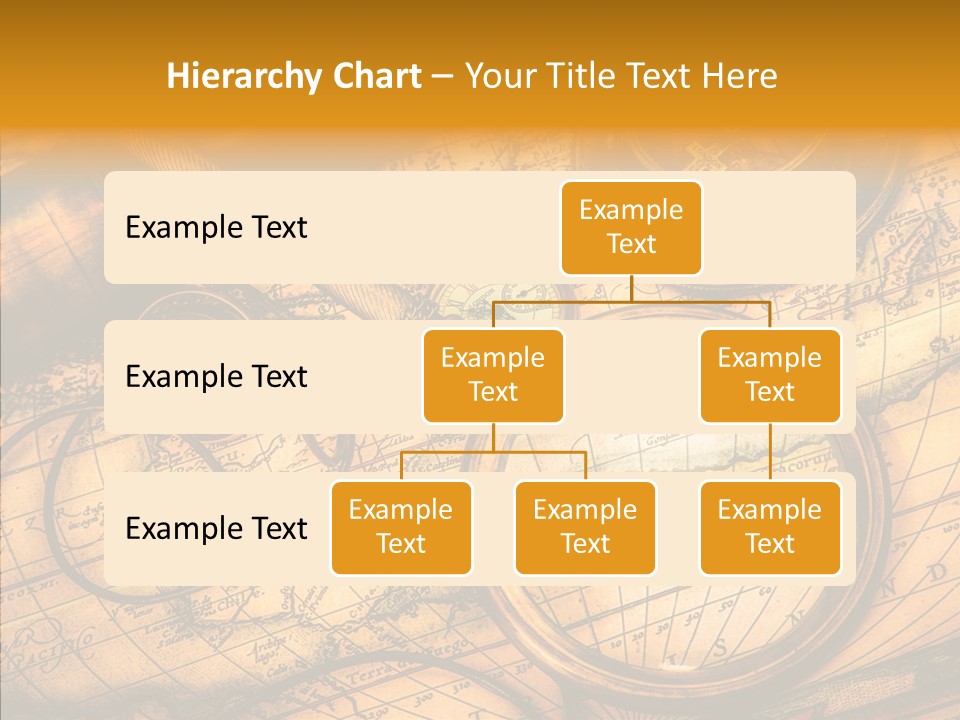The height and width of the screenshot is (720, 960).
Task: Click the horizontal connector below the top-level box
Action: [631, 301]
